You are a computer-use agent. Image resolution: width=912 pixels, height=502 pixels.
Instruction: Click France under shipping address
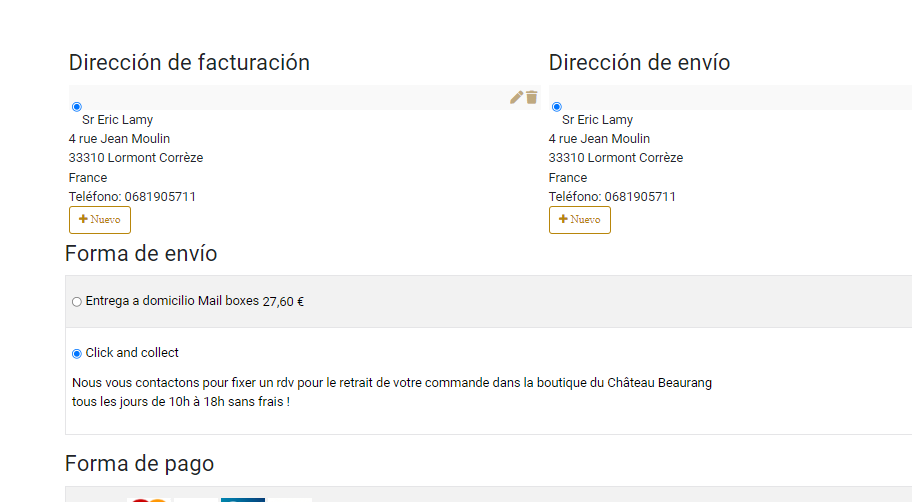[568, 177]
